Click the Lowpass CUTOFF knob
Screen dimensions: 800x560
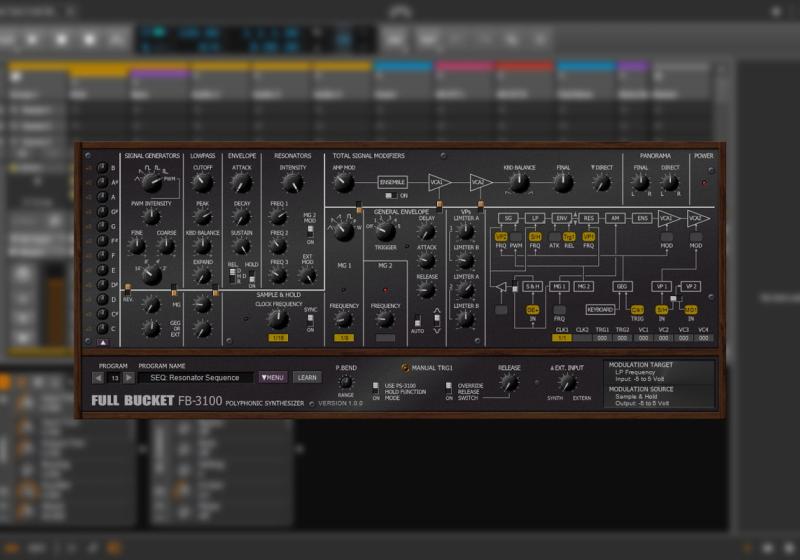coord(203,182)
